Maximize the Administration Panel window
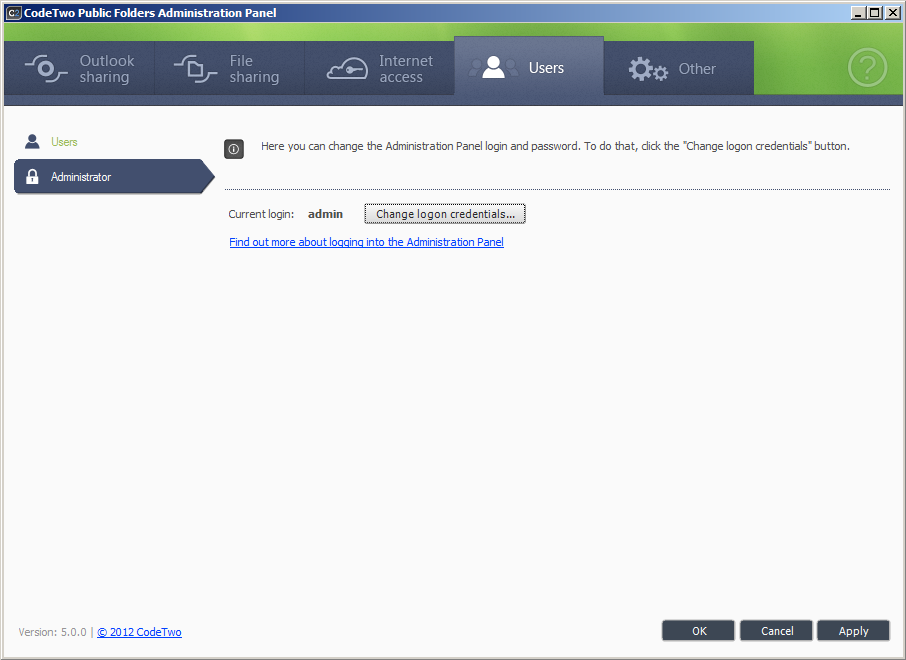 click(875, 13)
